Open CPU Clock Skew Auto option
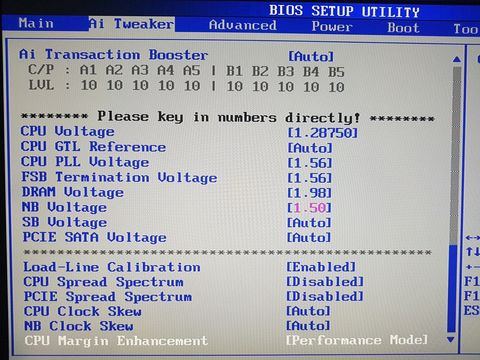Image resolution: width=480 pixels, height=360 pixels. pos(308,311)
